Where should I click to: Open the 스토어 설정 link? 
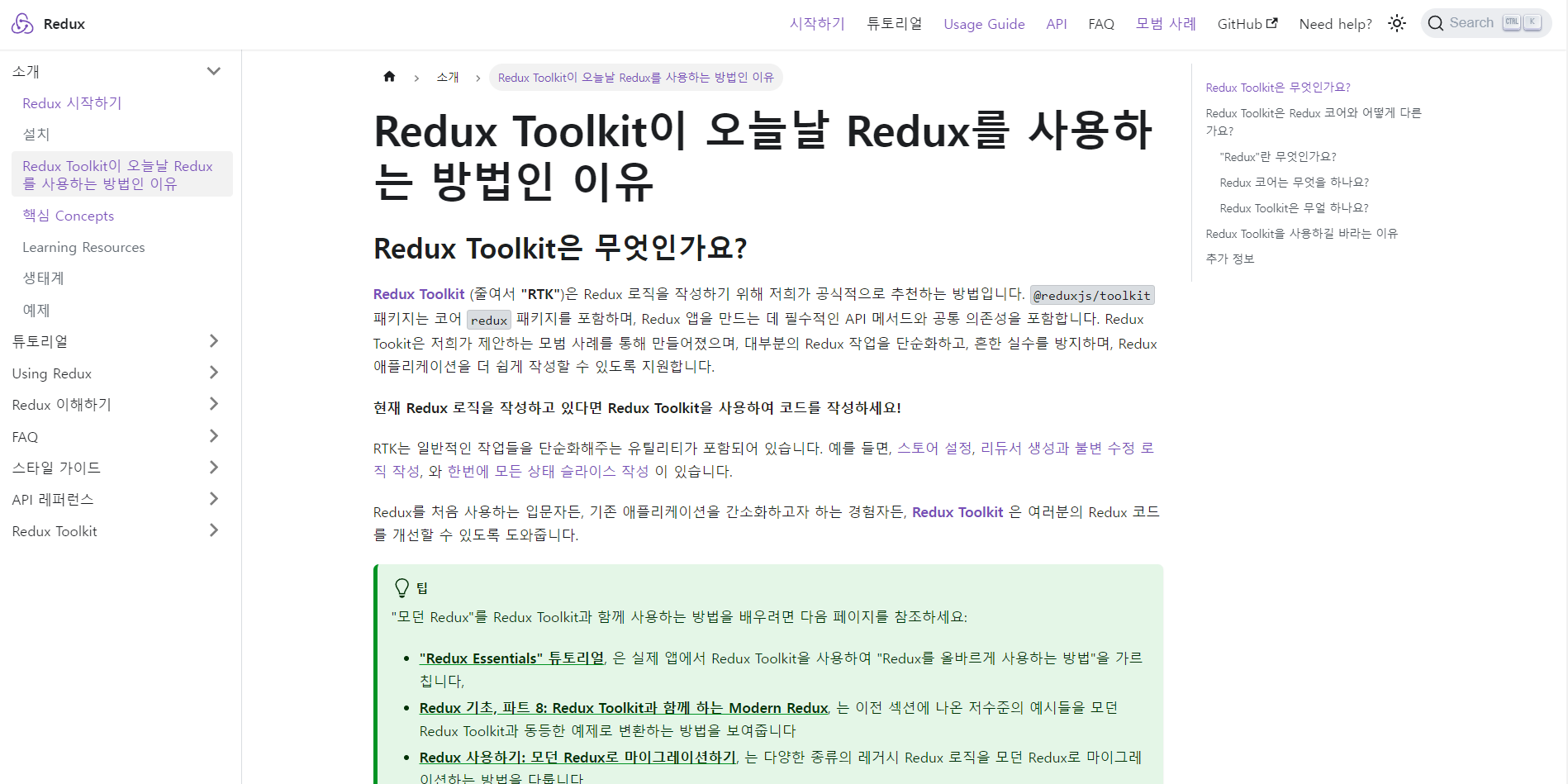click(x=934, y=448)
